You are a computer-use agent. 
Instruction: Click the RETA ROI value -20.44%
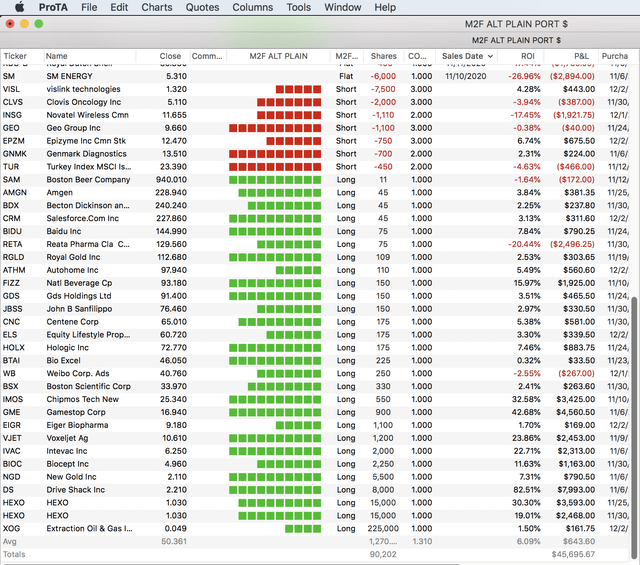click(x=524, y=244)
